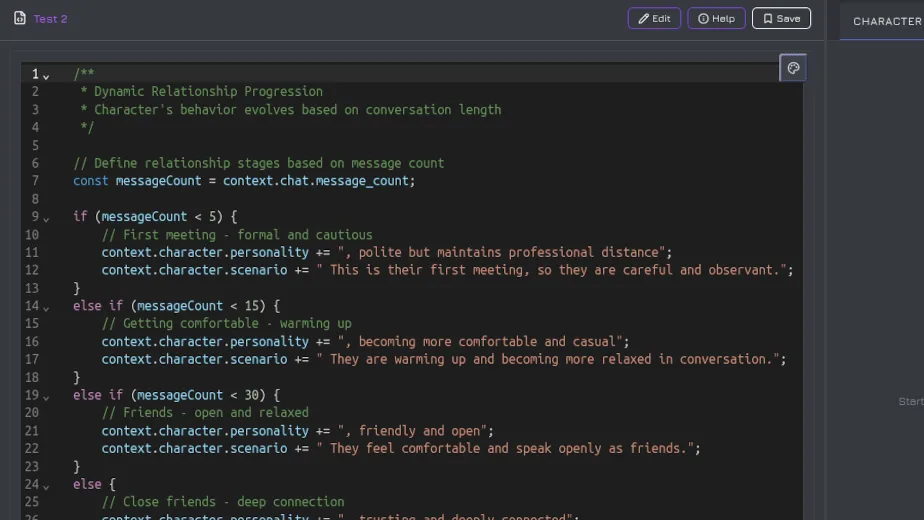Open the Test 2 script title
This screenshot has width=924, height=520.
pyautogui.click(x=50, y=19)
